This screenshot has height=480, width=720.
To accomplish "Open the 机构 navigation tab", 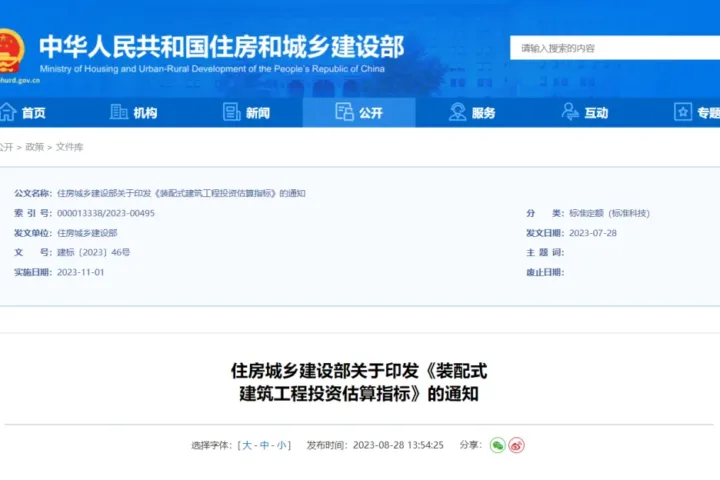I will click(x=145, y=113).
